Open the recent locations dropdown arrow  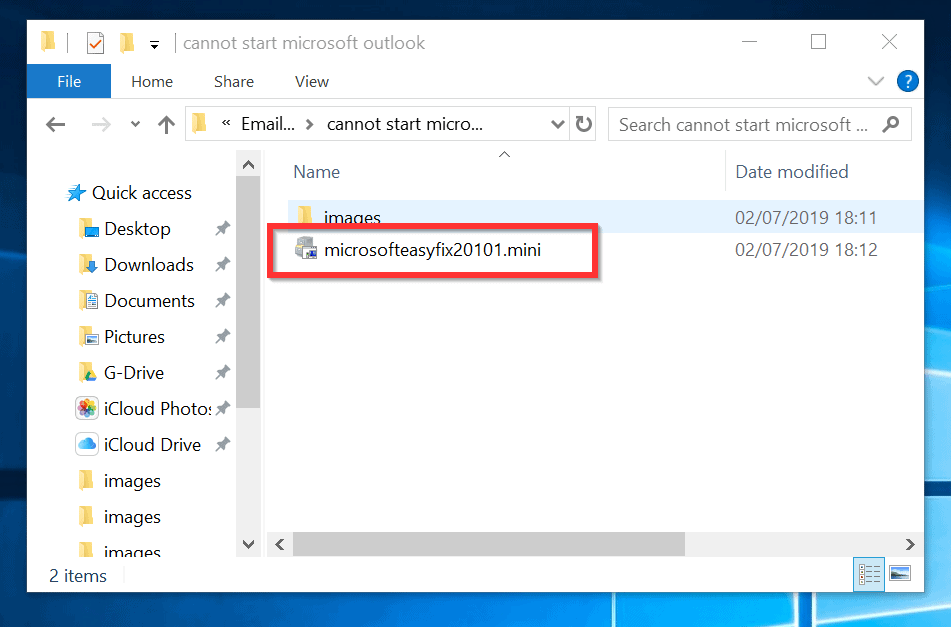(135, 125)
